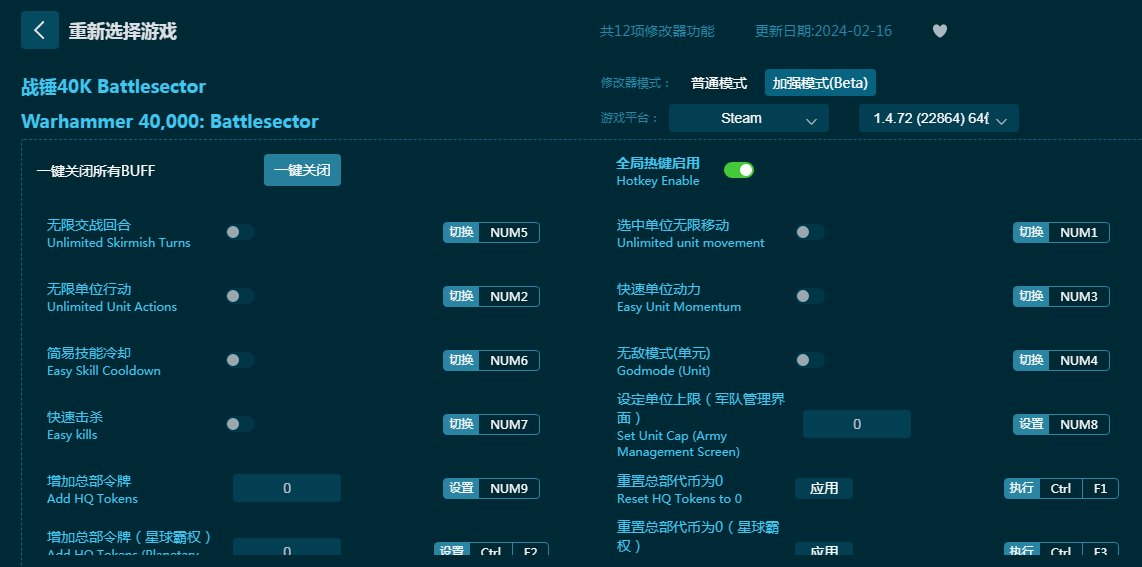Screen dimensions: 1142x567
Task: Click the back arrow icon
Action: point(40,31)
